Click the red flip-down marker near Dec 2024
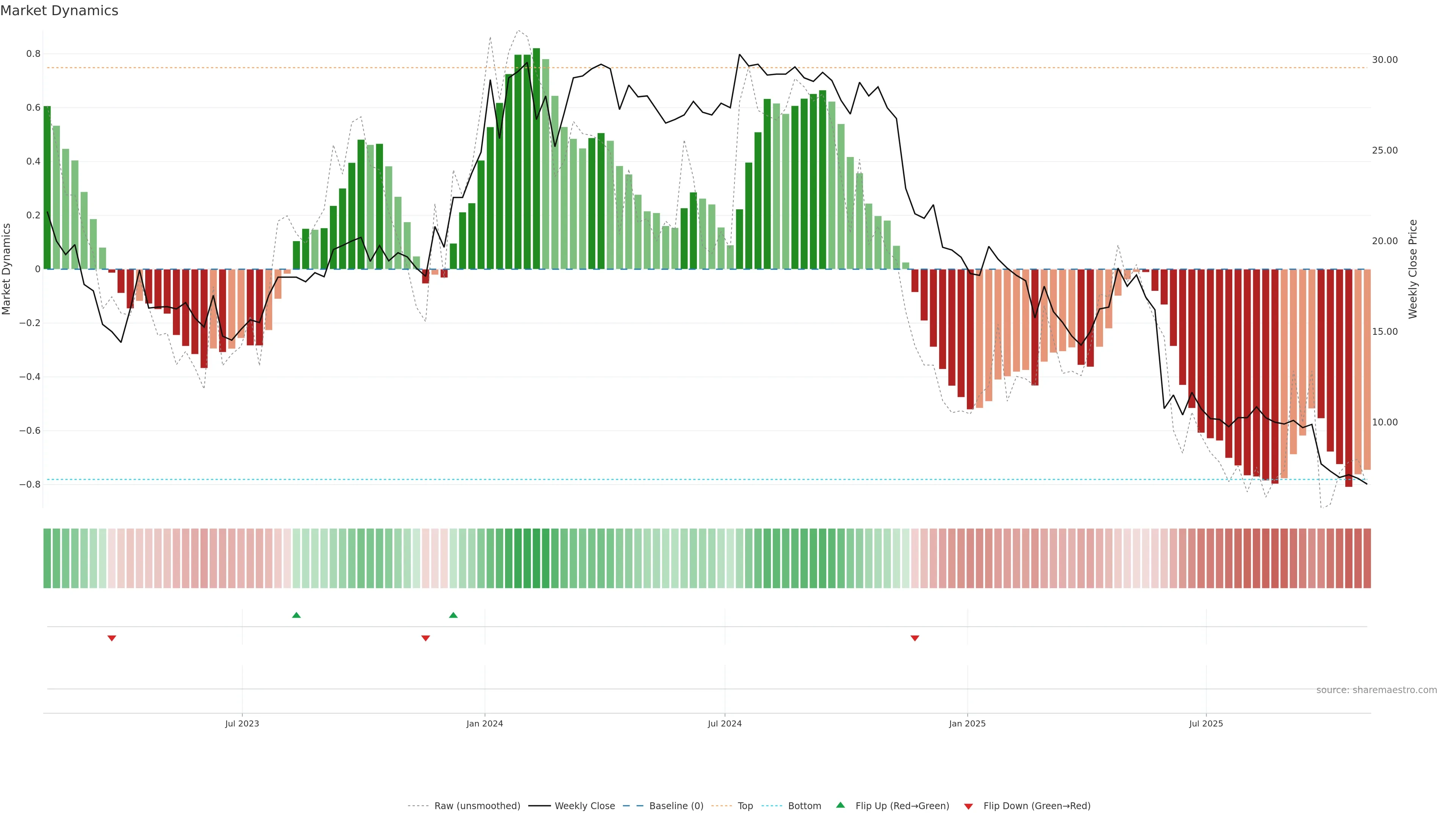 click(915, 638)
